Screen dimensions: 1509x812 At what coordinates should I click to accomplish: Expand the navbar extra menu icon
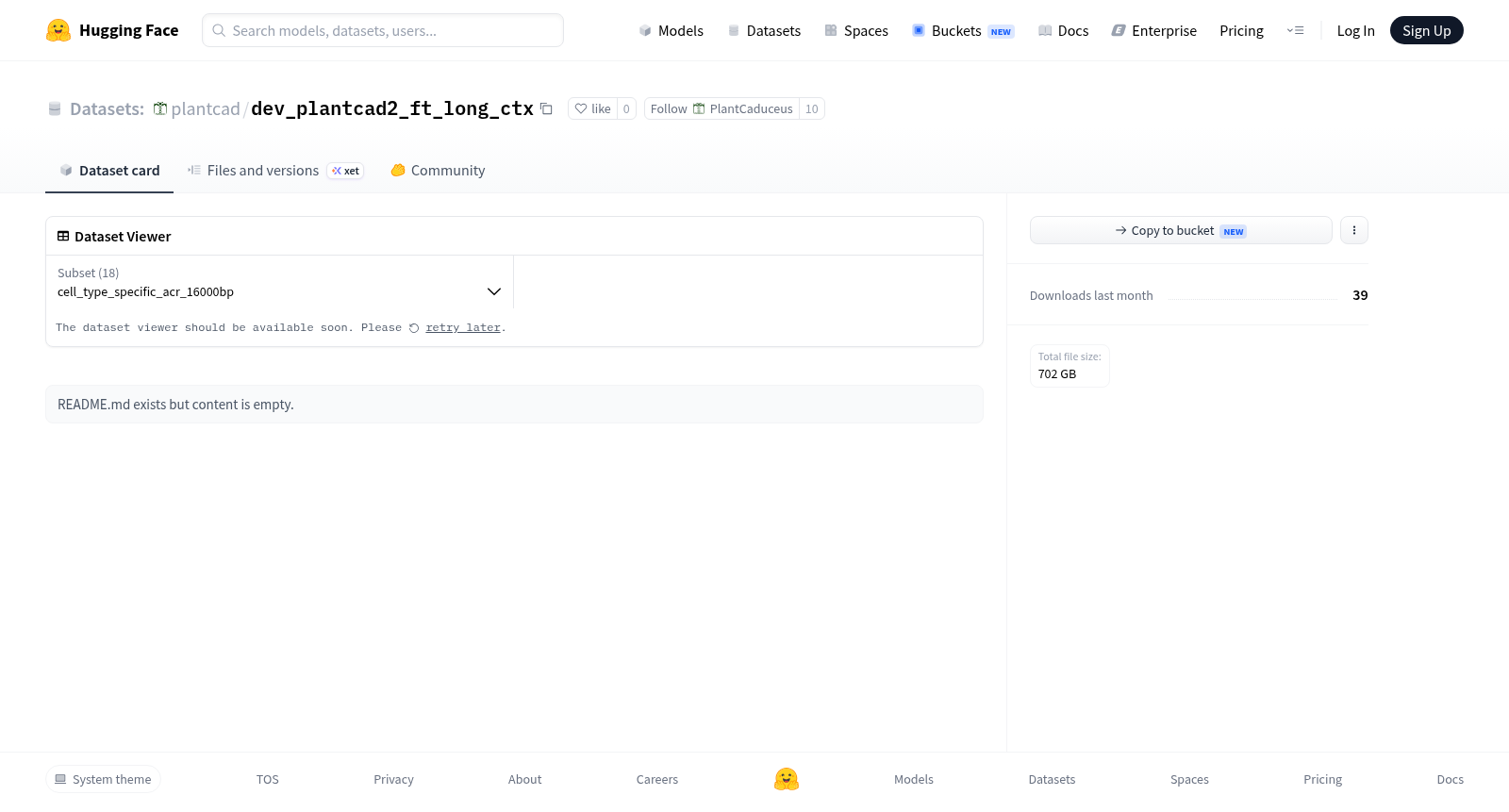click(1295, 30)
